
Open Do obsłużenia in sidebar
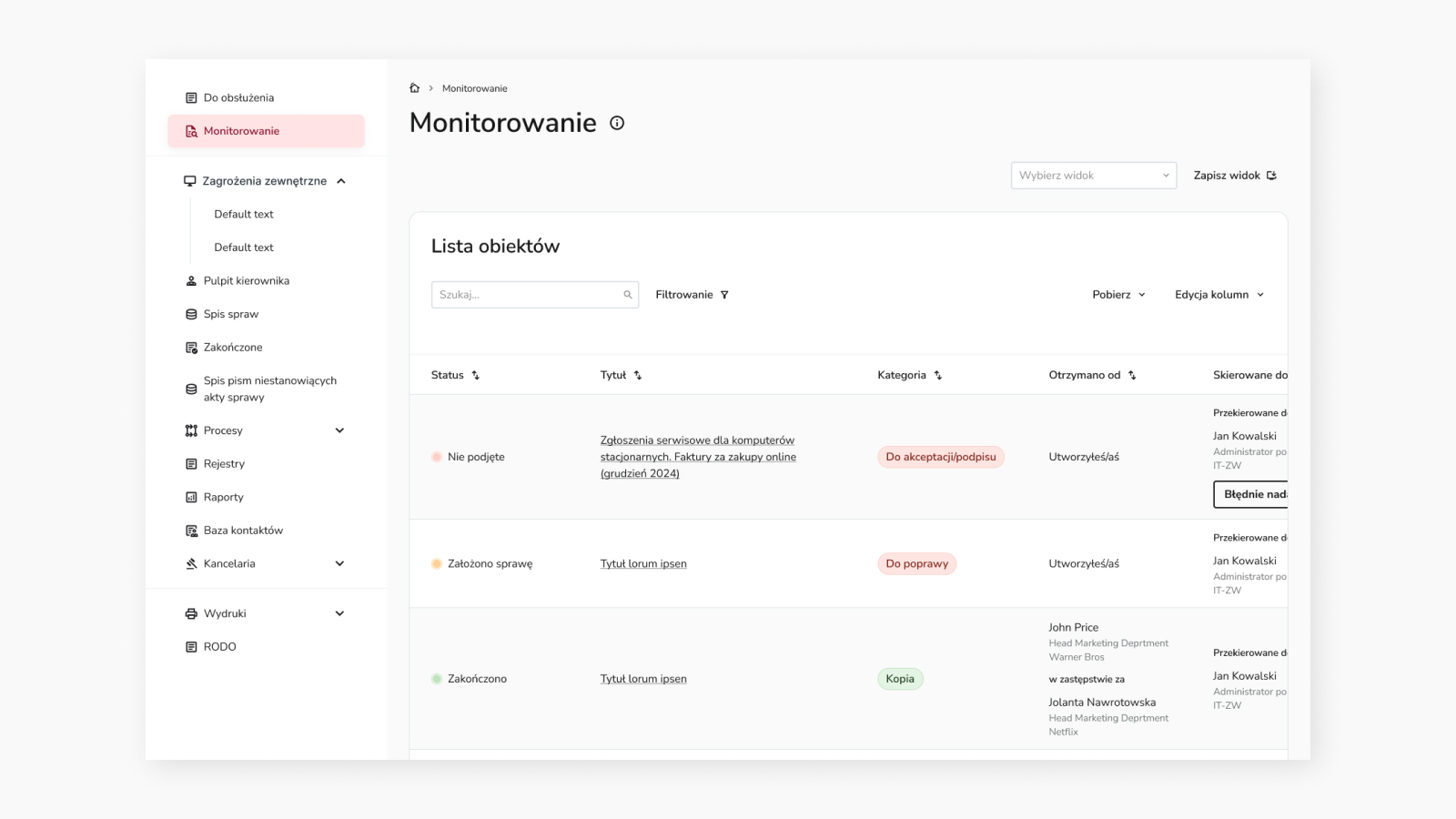pyautogui.click(x=238, y=97)
